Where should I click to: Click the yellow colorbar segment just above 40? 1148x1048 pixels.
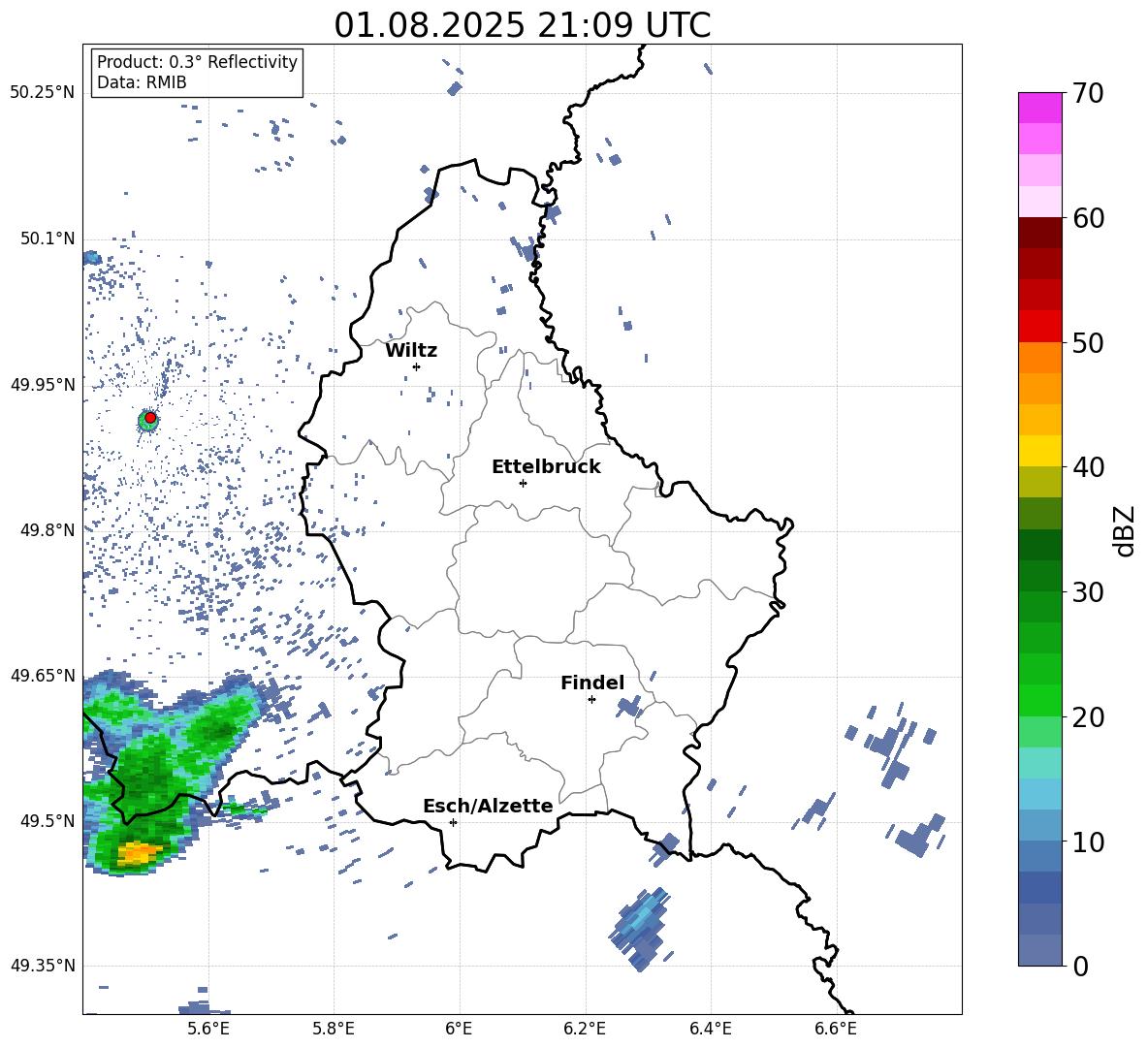click(x=1039, y=451)
